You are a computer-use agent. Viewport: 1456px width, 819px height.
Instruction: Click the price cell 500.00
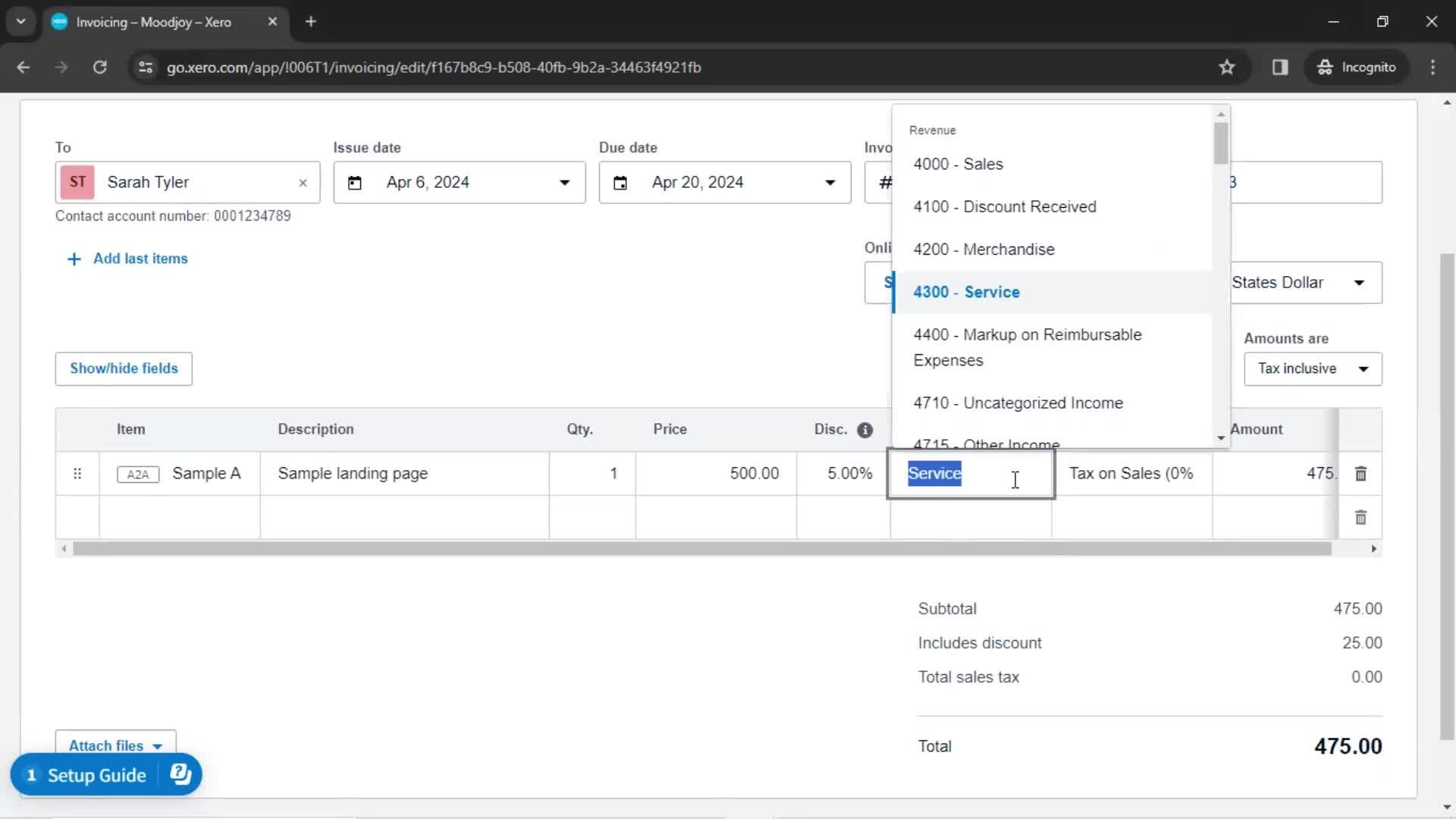[x=717, y=474]
